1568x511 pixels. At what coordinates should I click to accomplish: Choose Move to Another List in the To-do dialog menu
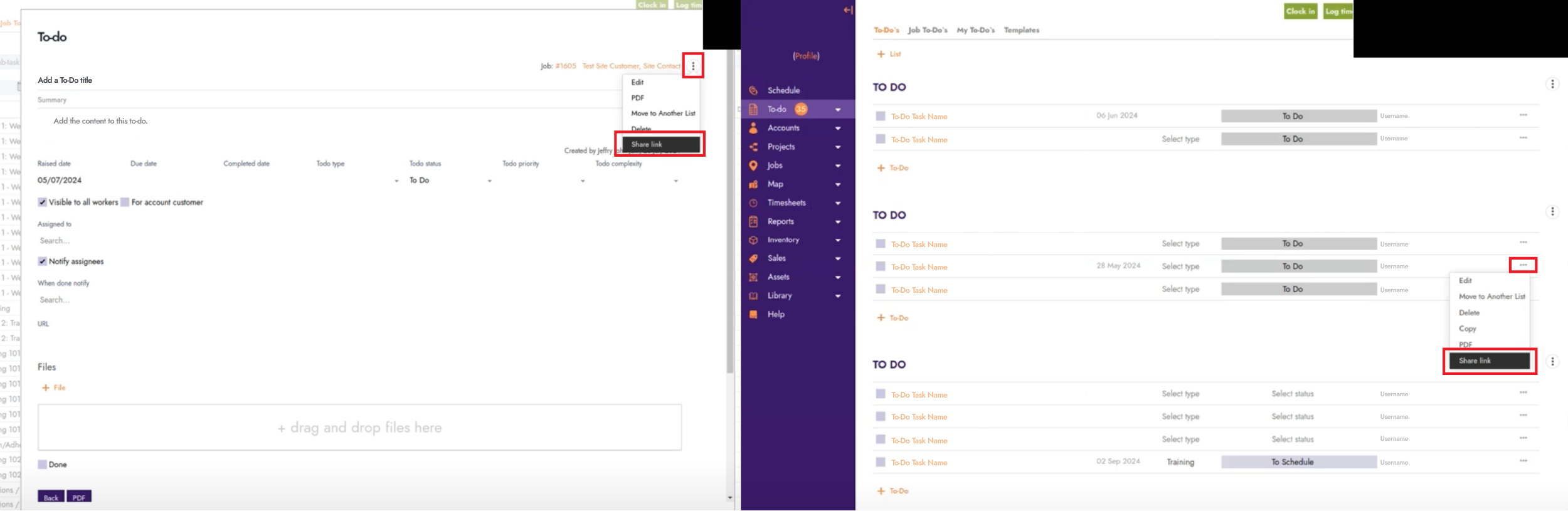(662, 113)
